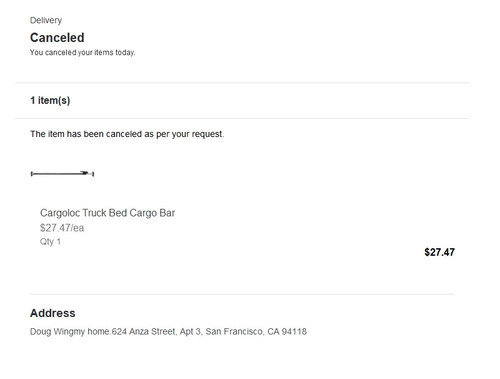Click the CA 94118 zip code text
Screen dimensions: 500x379
[287, 332]
